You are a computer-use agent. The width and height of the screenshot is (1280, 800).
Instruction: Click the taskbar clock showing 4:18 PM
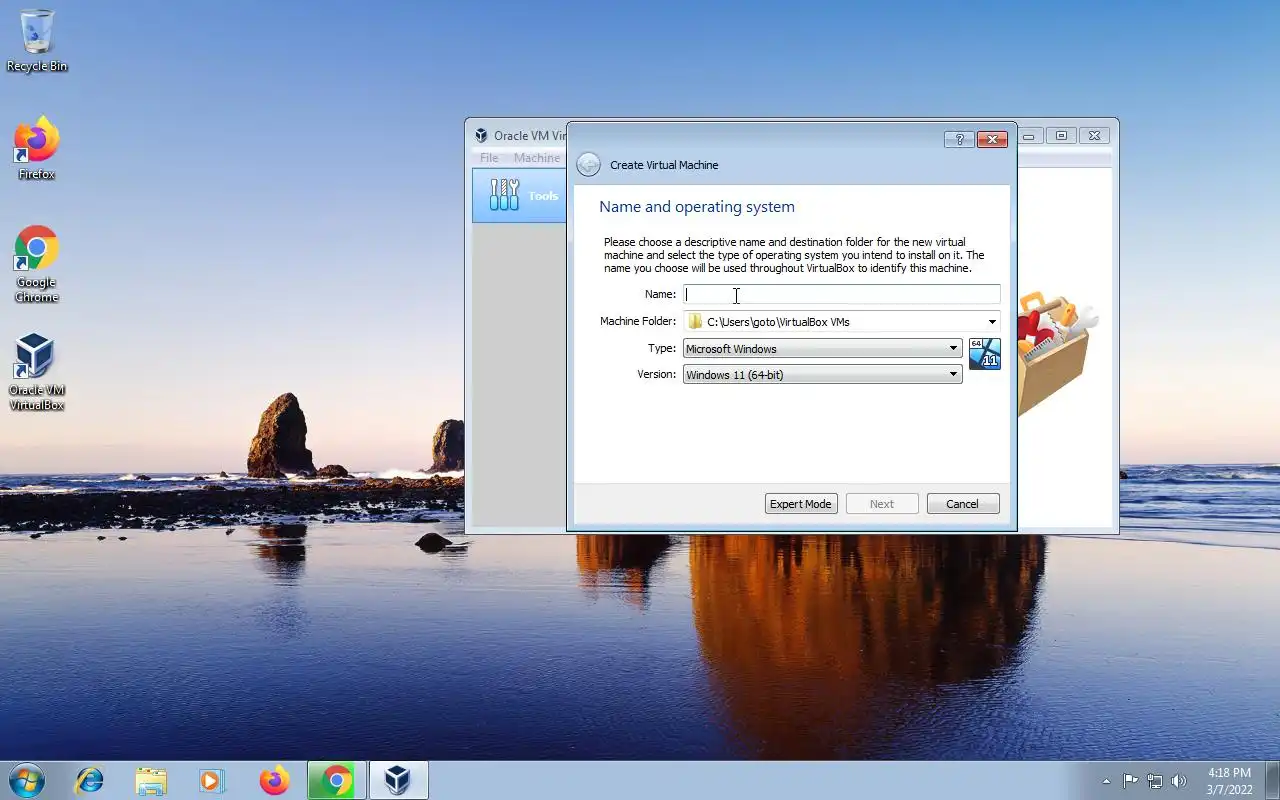[1229, 781]
